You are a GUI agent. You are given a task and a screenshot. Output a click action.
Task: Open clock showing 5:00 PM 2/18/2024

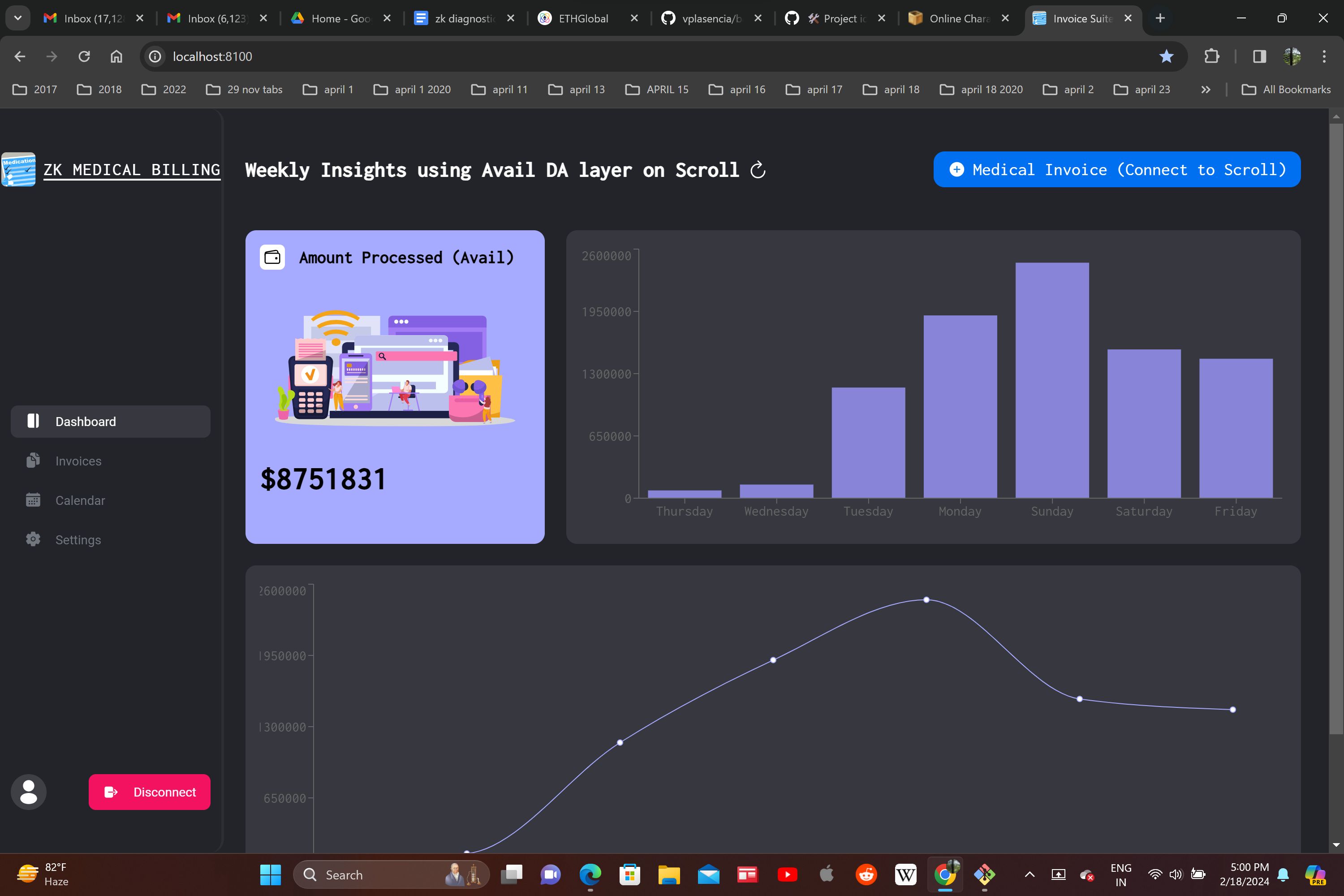[1244, 875]
